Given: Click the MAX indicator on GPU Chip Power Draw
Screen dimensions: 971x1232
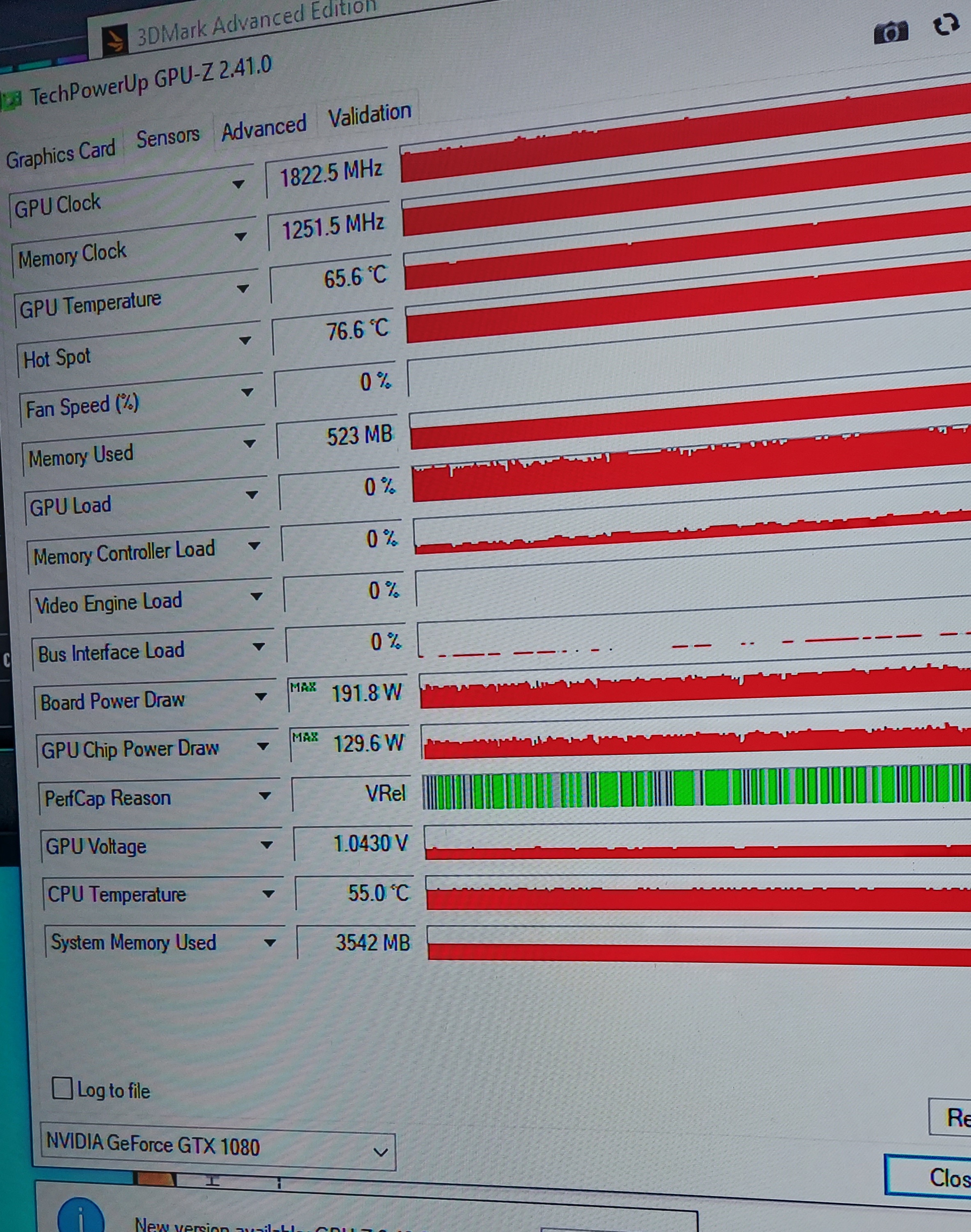Looking at the screenshot, I should pos(305,737).
